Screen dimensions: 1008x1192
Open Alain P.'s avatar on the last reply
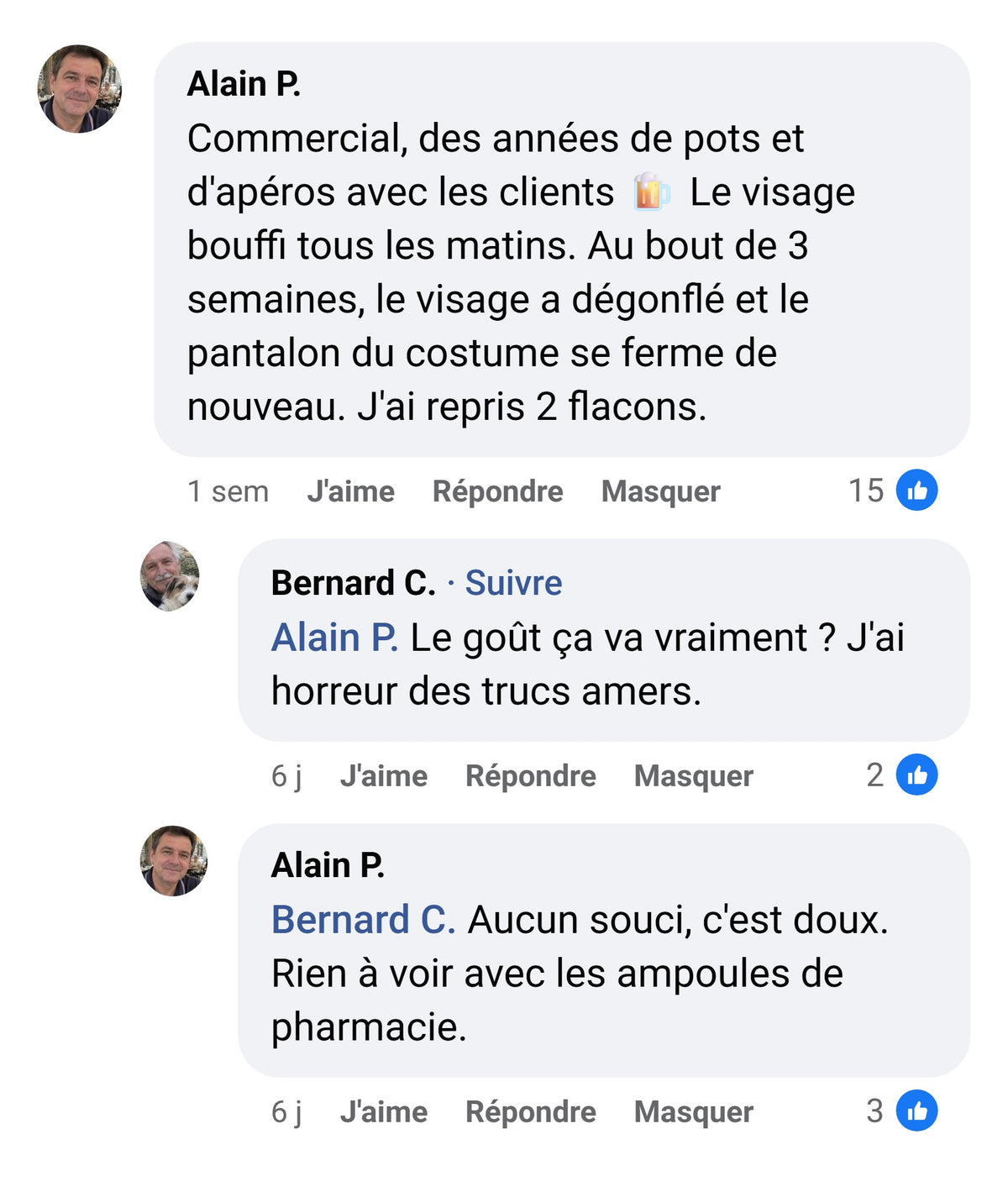tap(173, 861)
